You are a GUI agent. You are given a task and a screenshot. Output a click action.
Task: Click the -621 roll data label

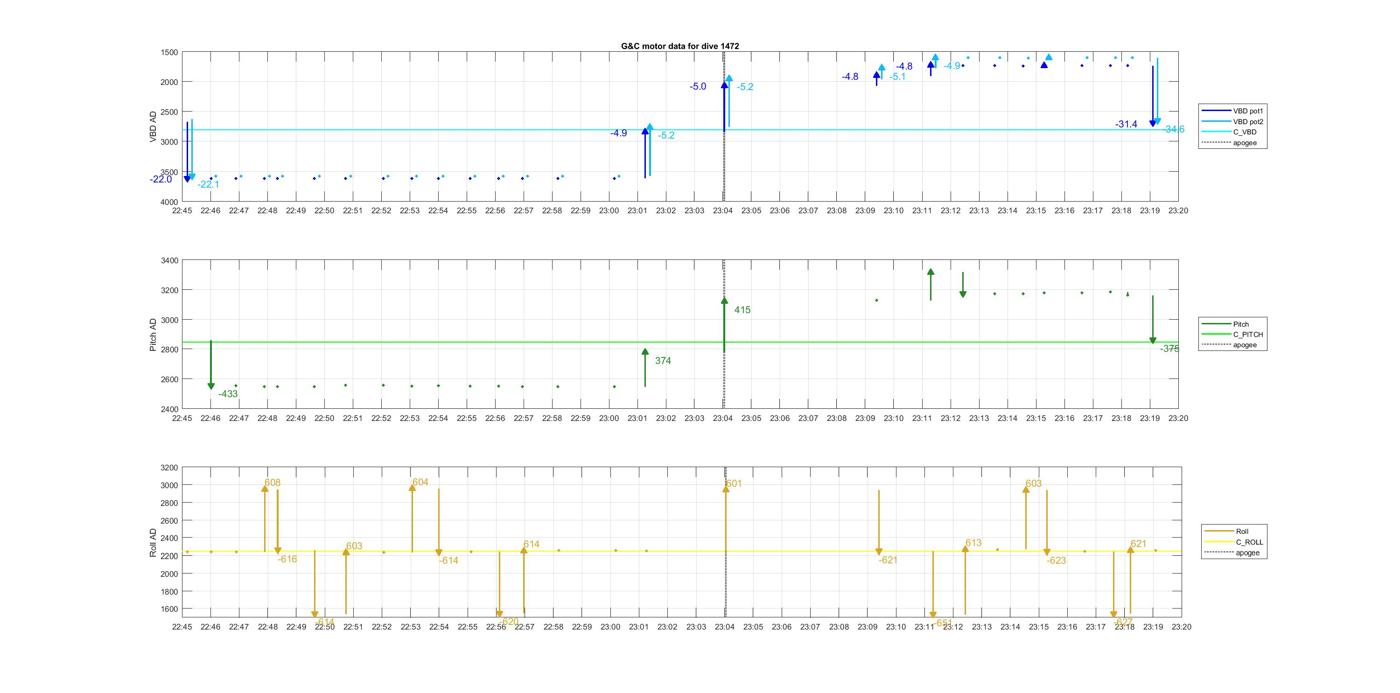tap(888, 560)
